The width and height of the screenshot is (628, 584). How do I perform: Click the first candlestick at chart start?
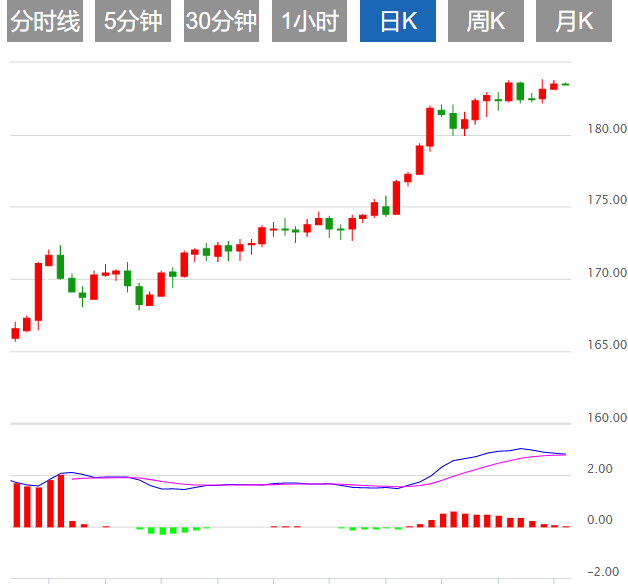[15, 333]
